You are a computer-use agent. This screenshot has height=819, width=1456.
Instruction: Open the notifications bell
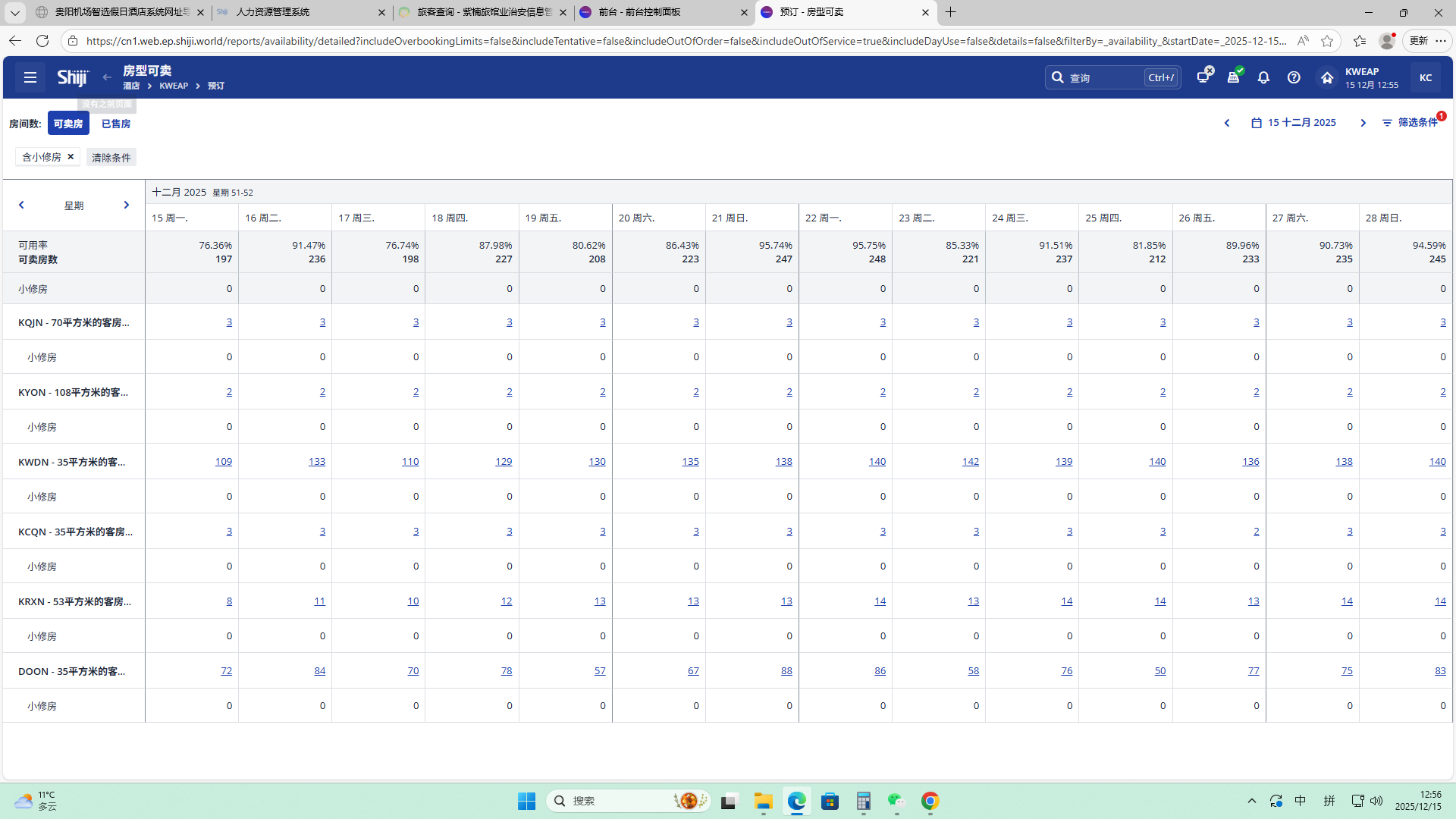point(1263,77)
